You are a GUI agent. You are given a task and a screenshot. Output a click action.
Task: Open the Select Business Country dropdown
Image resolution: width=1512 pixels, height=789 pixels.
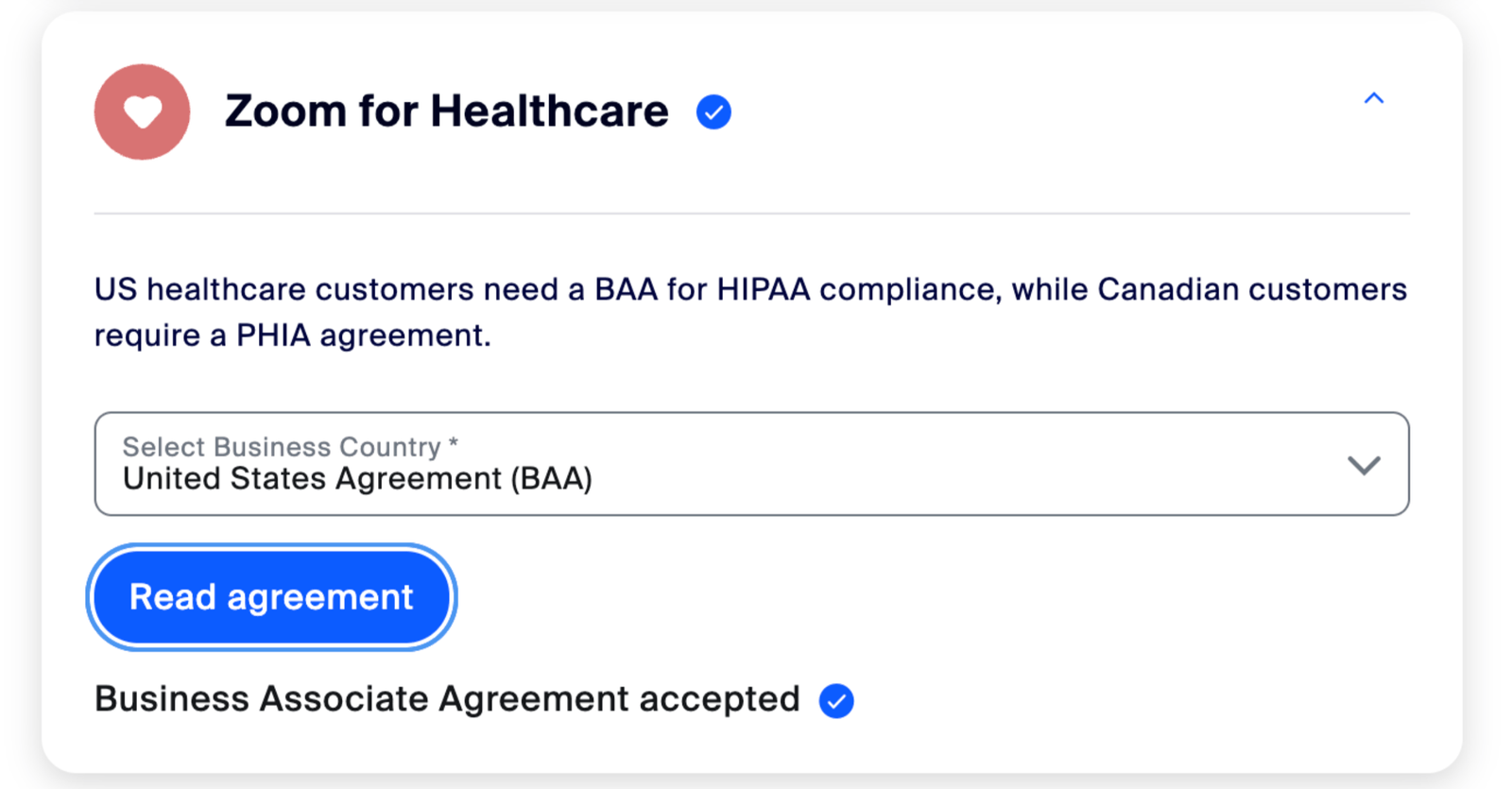(751, 463)
